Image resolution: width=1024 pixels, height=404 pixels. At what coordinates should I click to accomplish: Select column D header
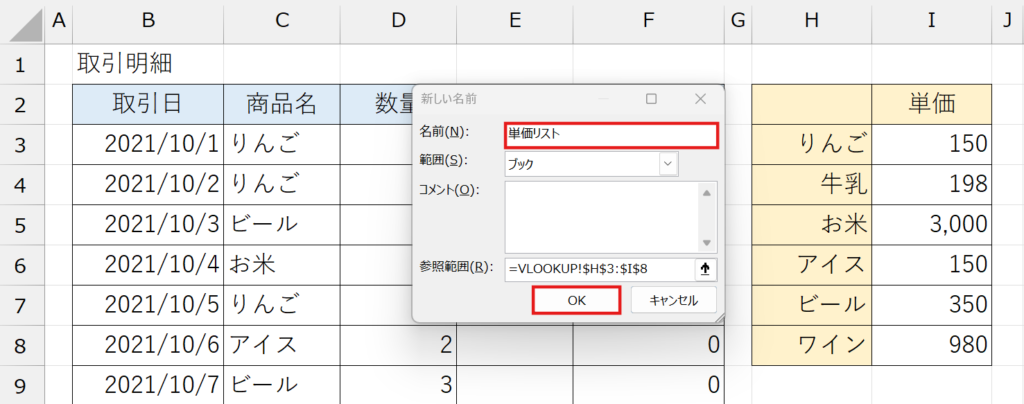398,22
